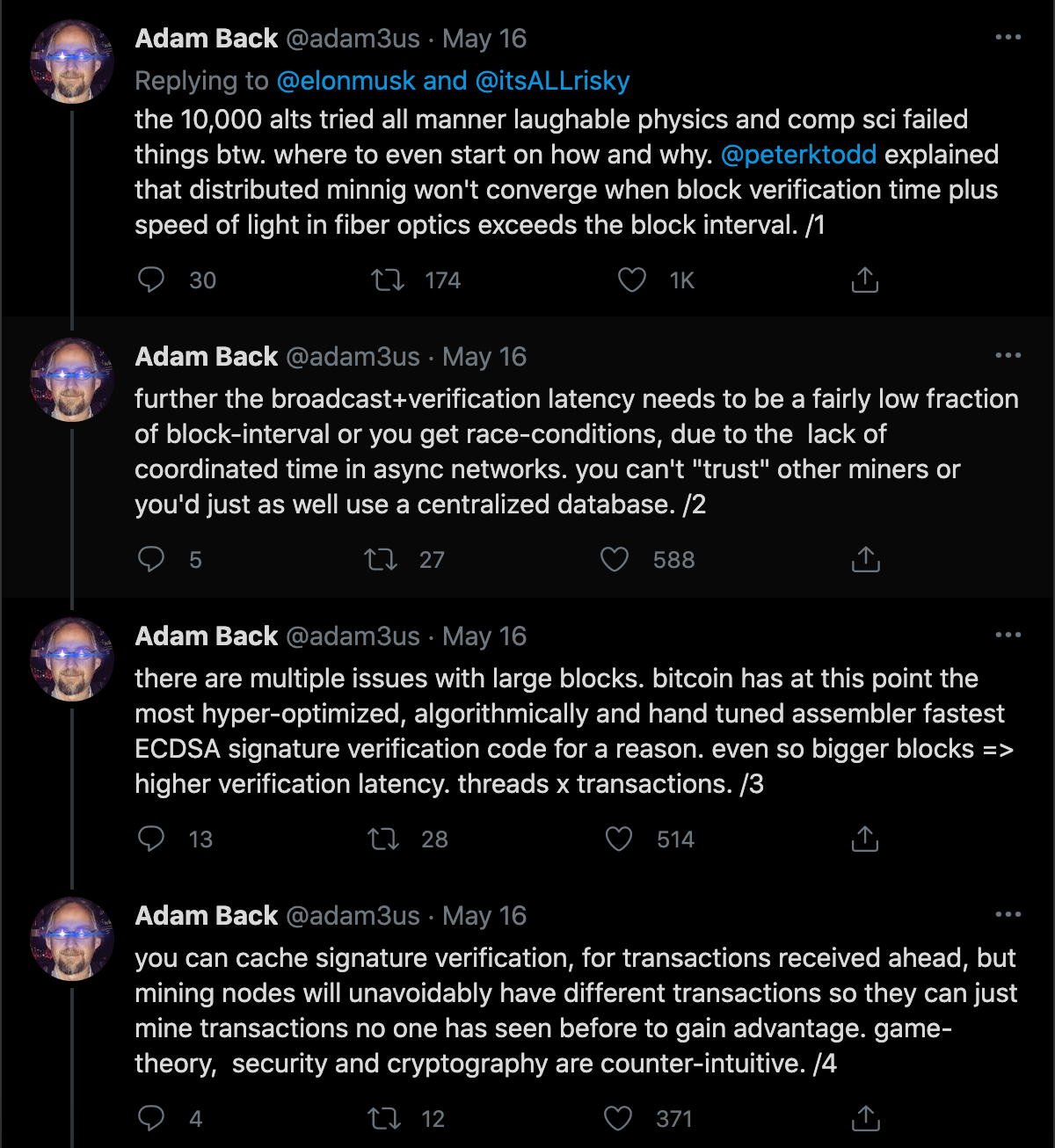This screenshot has height=1148, width=1055.
Task: Share the /1 tweet about distributed mining
Action: point(865,280)
